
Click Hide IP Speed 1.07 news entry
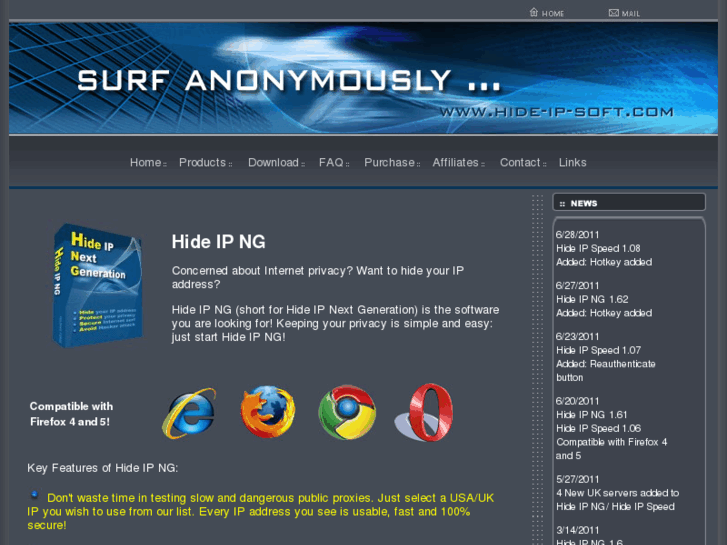point(599,351)
